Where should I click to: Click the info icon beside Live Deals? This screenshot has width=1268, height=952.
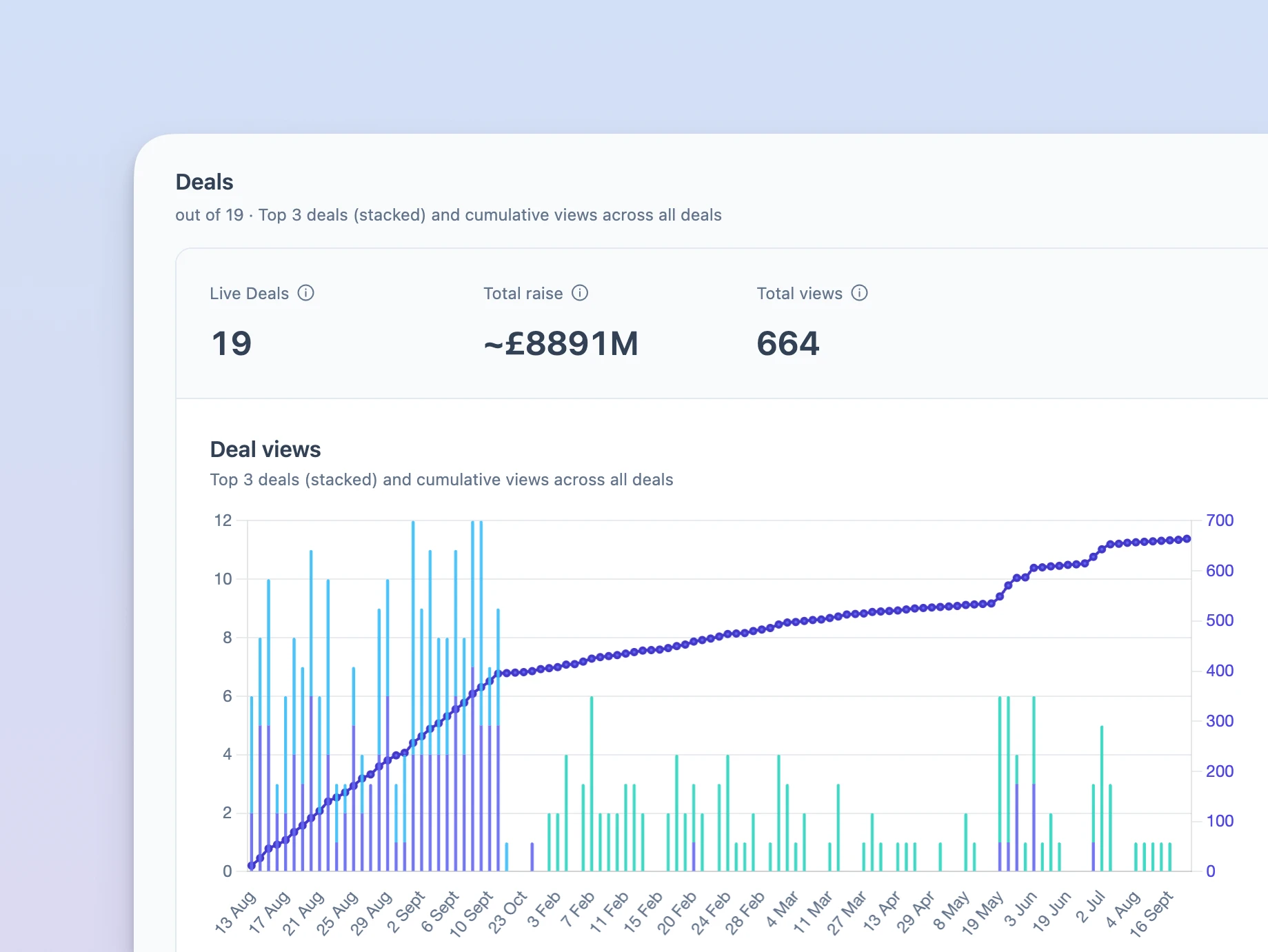pos(305,293)
